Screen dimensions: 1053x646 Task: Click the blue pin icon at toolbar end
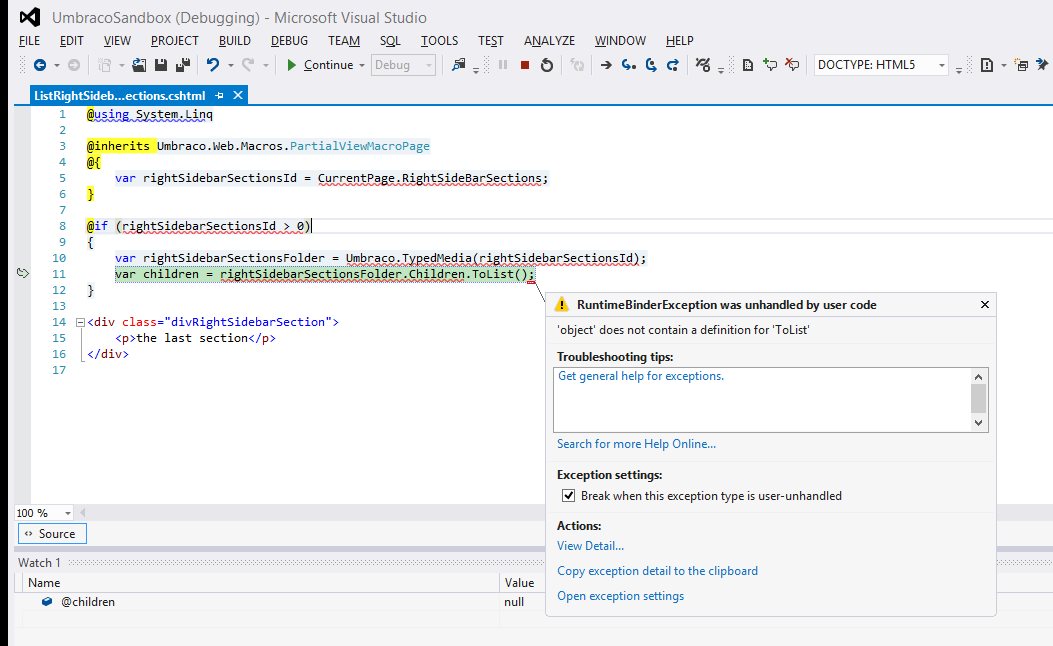(1042, 64)
